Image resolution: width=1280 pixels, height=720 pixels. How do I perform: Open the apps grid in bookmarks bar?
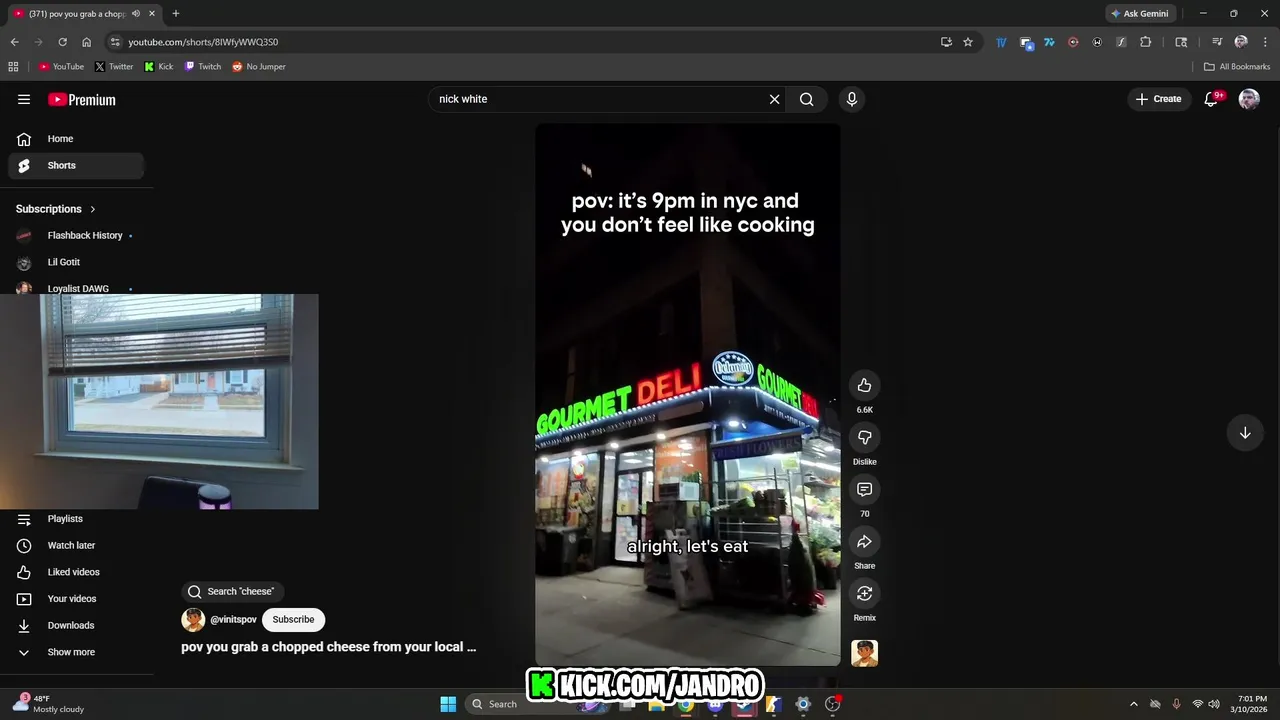(x=13, y=67)
